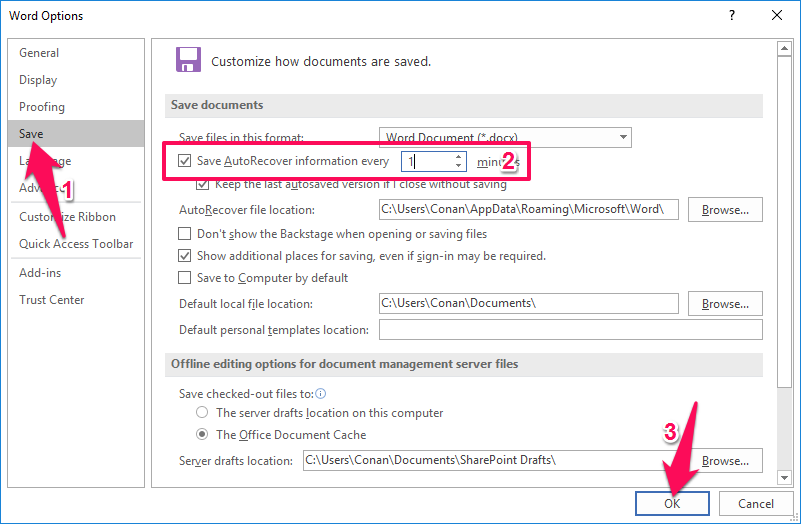The width and height of the screenshot is (801, 524).
Task: Click the Help question mark icon
Action: tap(732, 15)
